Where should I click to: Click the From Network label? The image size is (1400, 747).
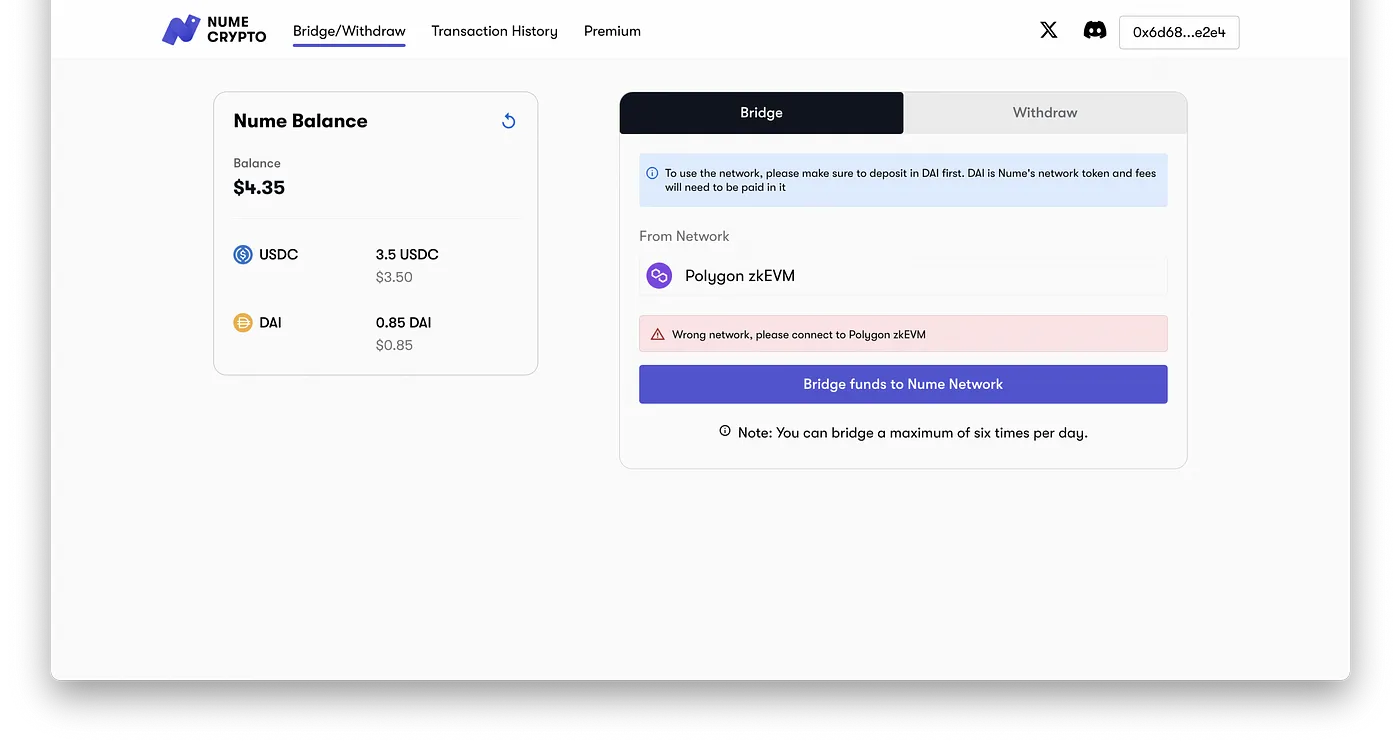(x=684, y=236)
